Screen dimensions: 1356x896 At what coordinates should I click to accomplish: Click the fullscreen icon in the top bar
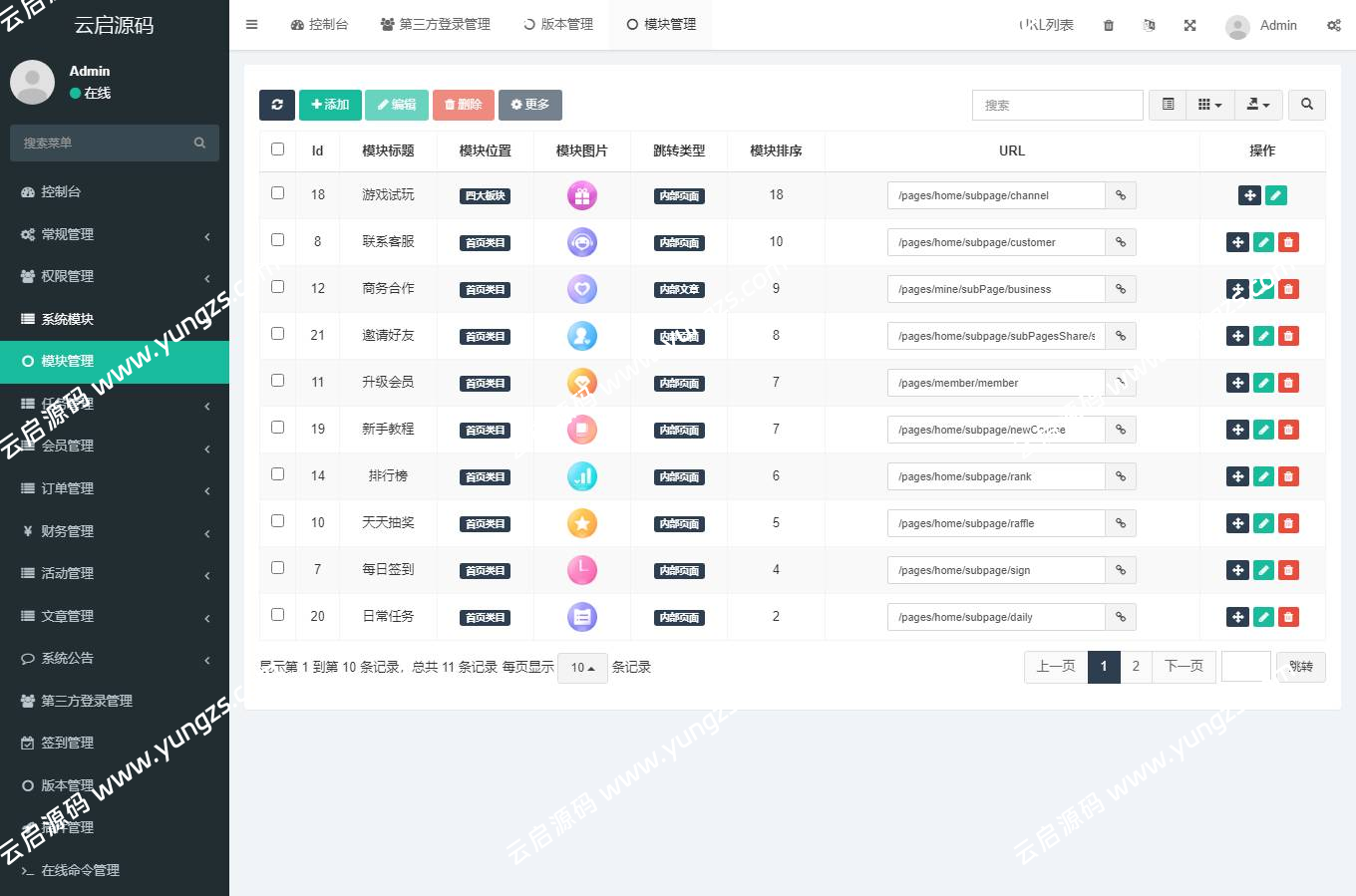(1189, 25)
